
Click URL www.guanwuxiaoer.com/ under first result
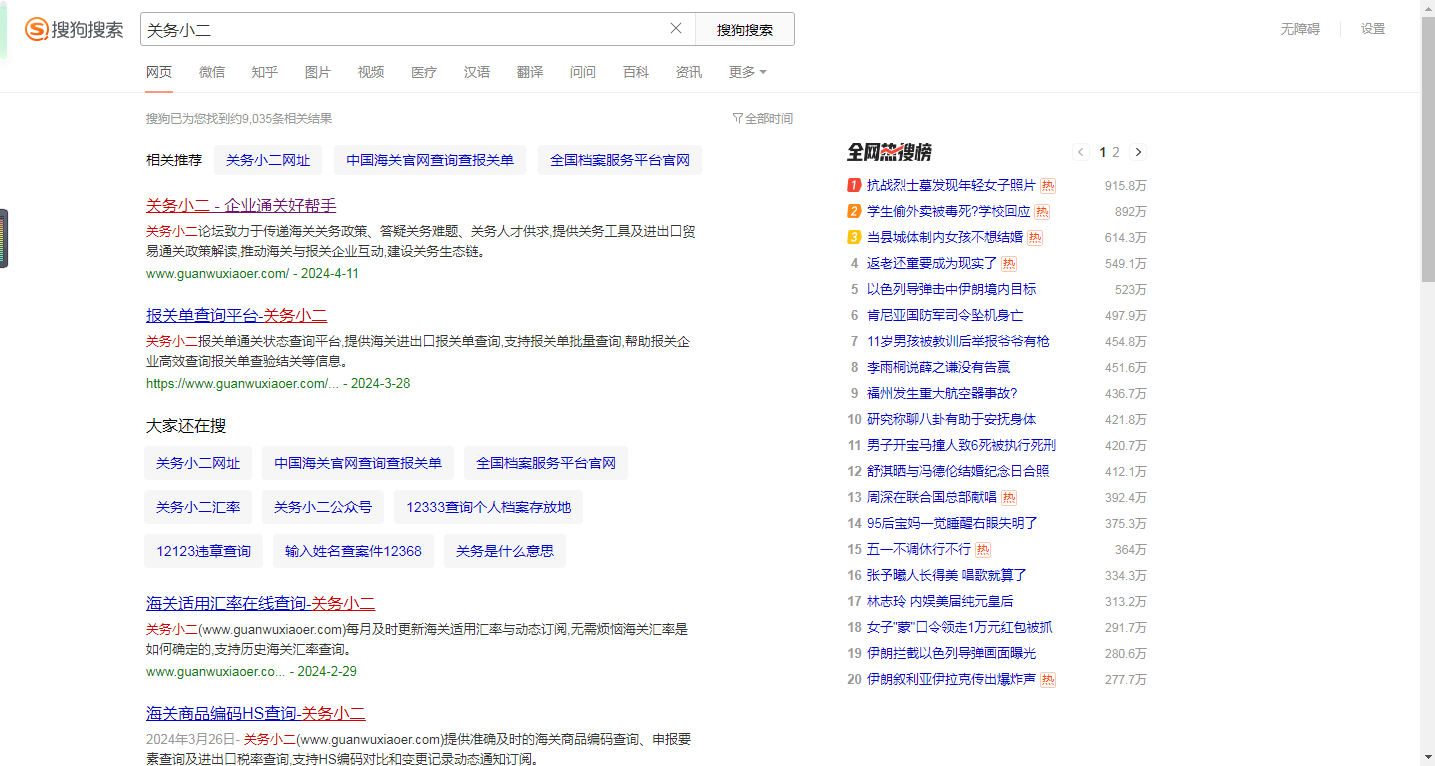(x=217, y=273)
